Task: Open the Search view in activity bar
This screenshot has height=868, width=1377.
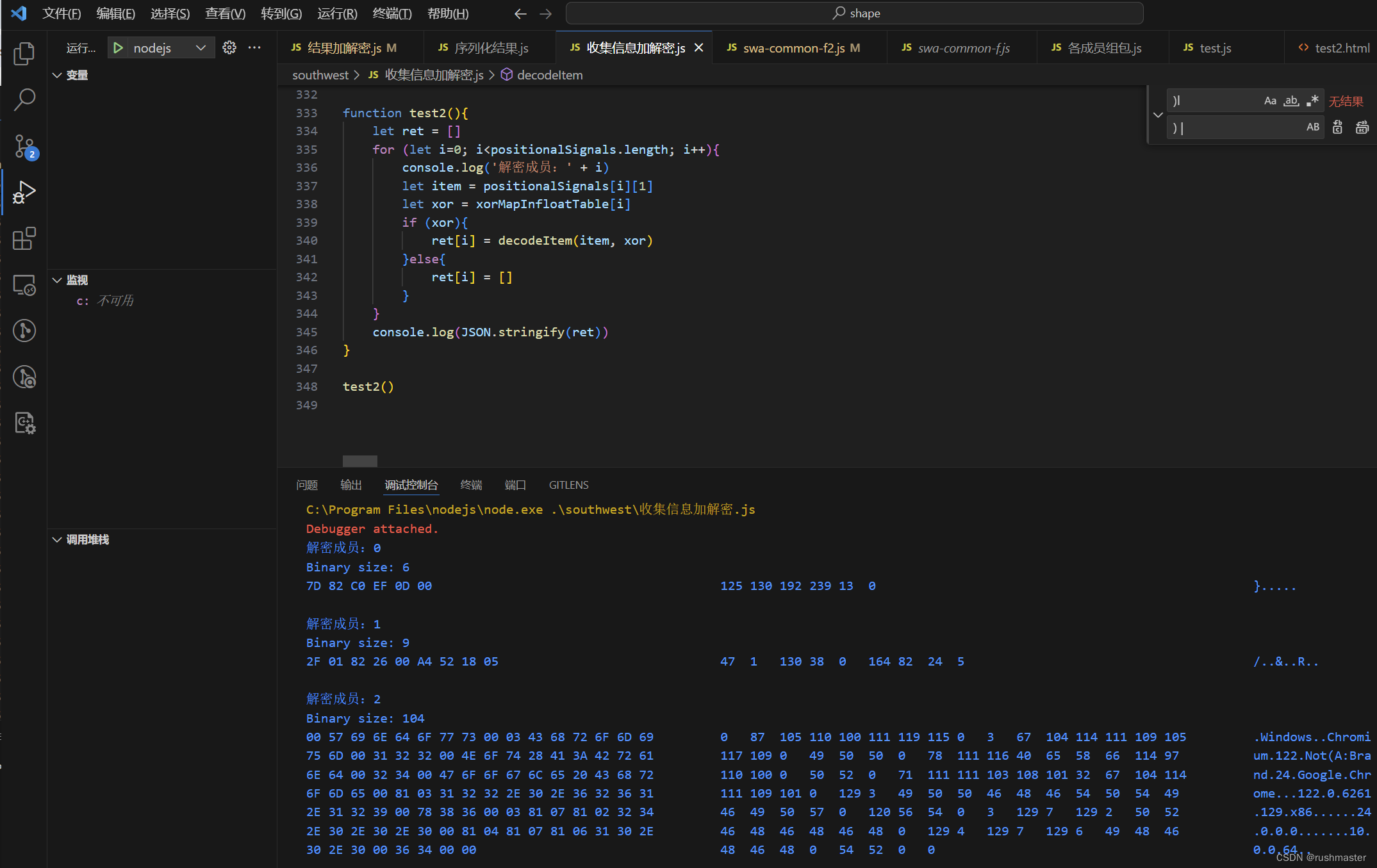Action: coord(24,99)
